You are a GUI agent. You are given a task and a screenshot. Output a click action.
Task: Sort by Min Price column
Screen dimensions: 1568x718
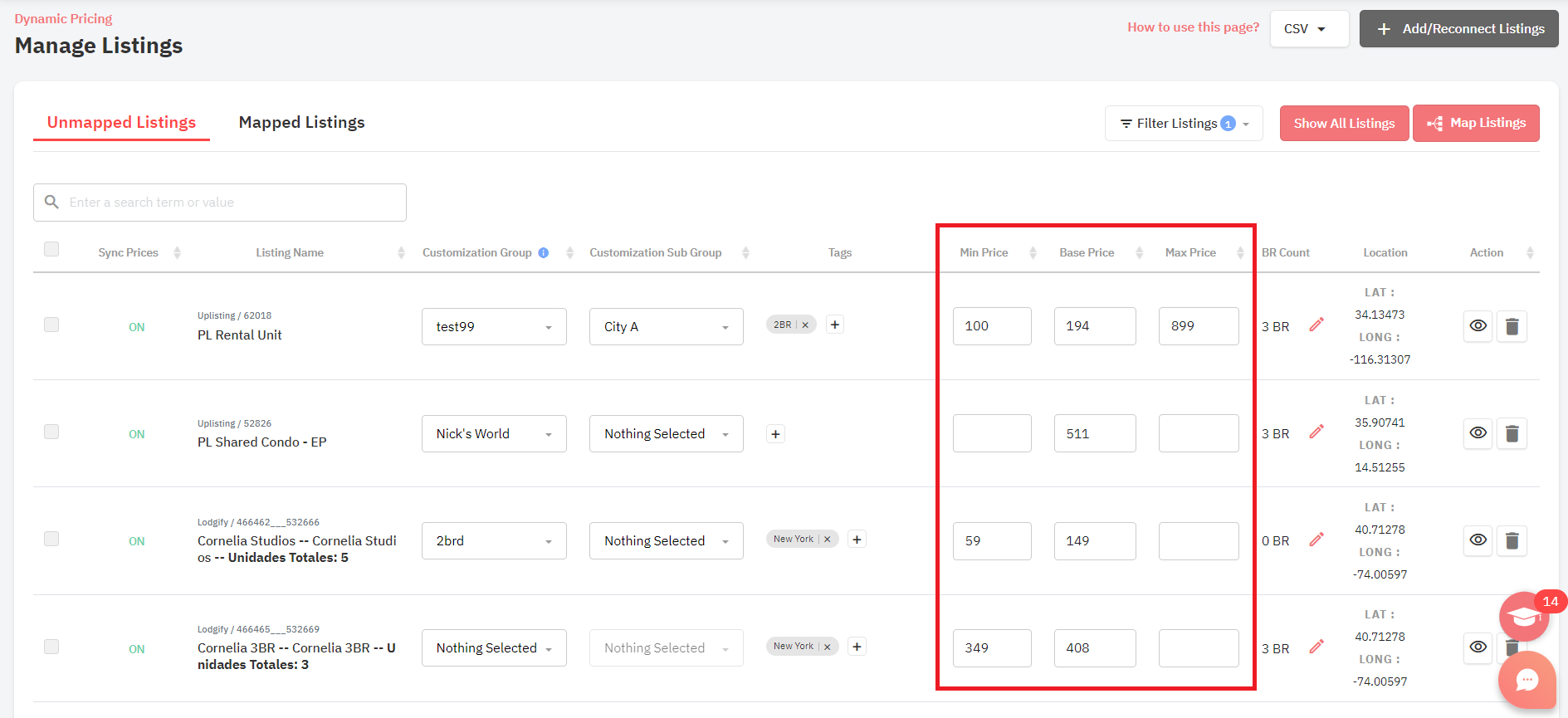1033,252
